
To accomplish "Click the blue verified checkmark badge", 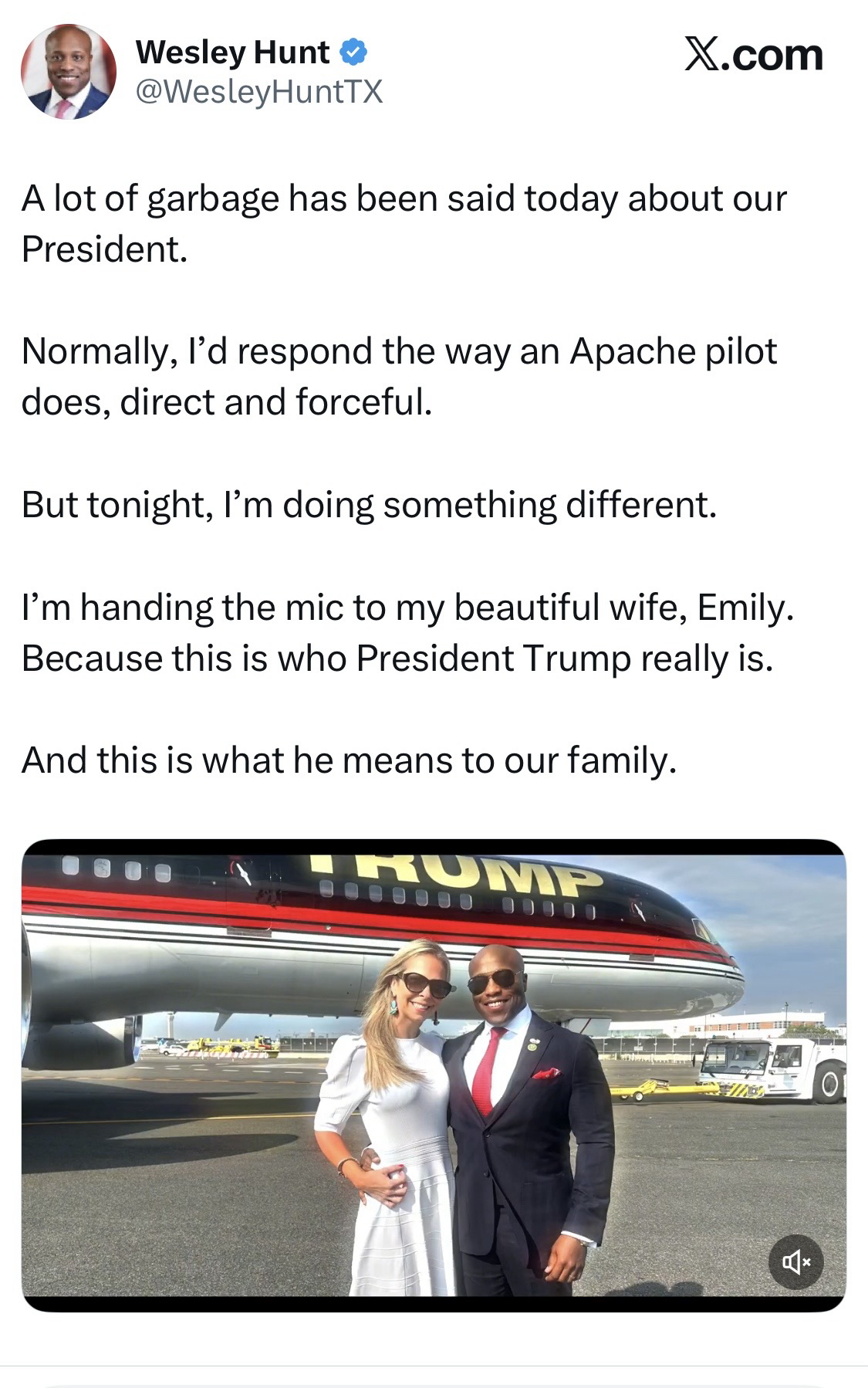I will [x=353, y=52].
